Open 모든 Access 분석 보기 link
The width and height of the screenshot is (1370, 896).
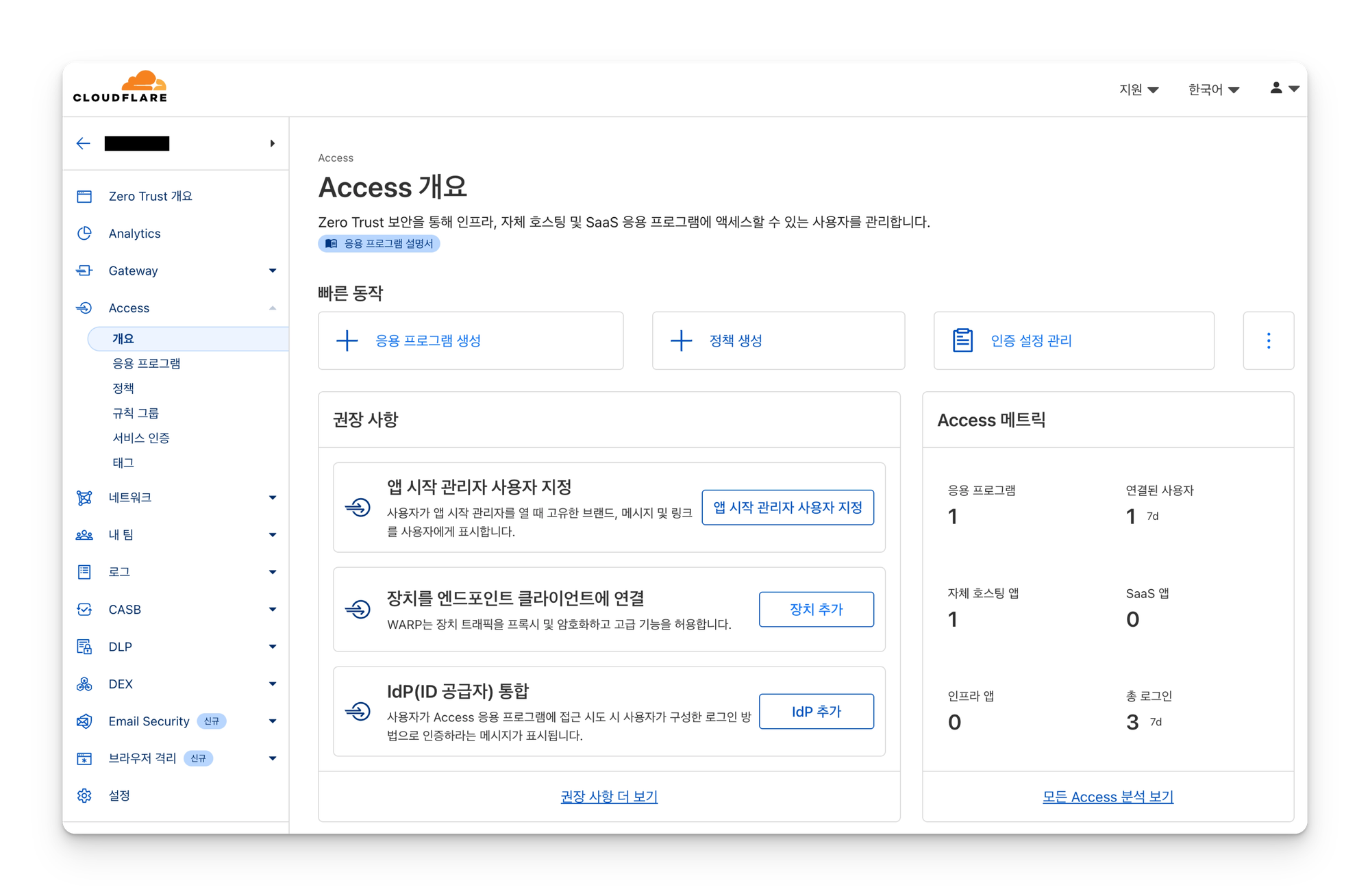[1108, 797]
